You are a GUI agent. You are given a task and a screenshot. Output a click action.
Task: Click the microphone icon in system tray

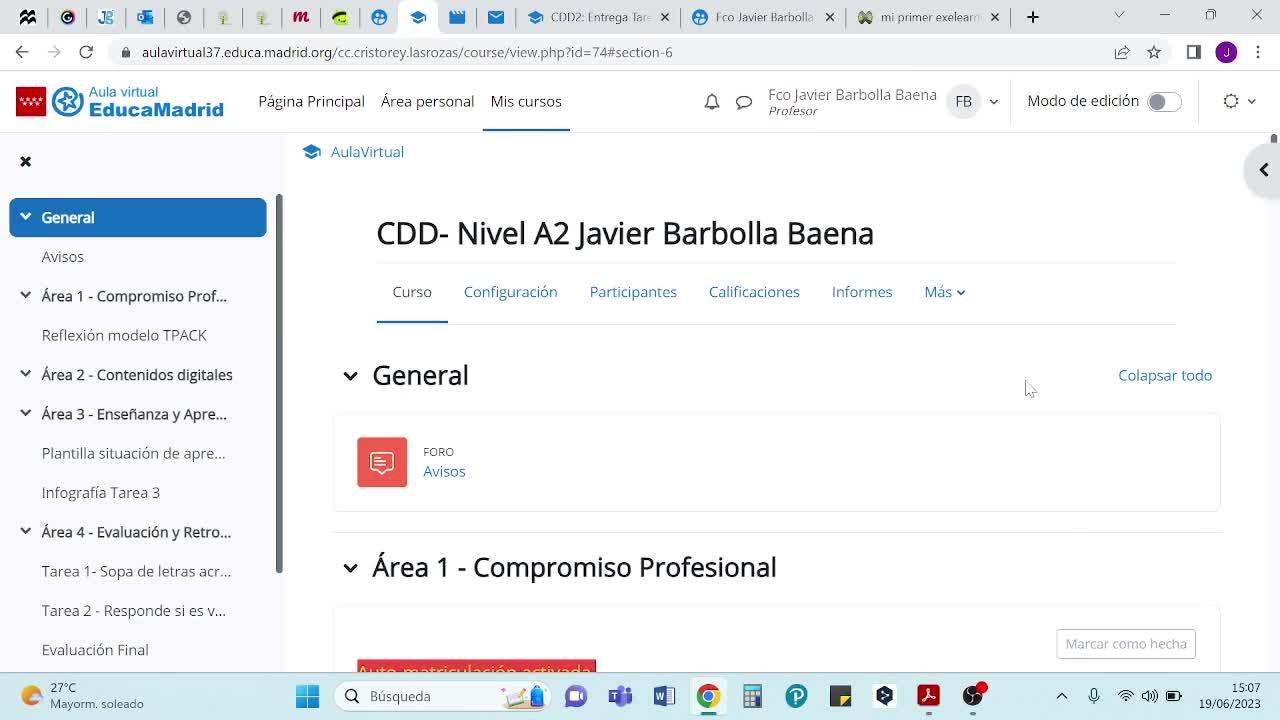(1094, 696)
